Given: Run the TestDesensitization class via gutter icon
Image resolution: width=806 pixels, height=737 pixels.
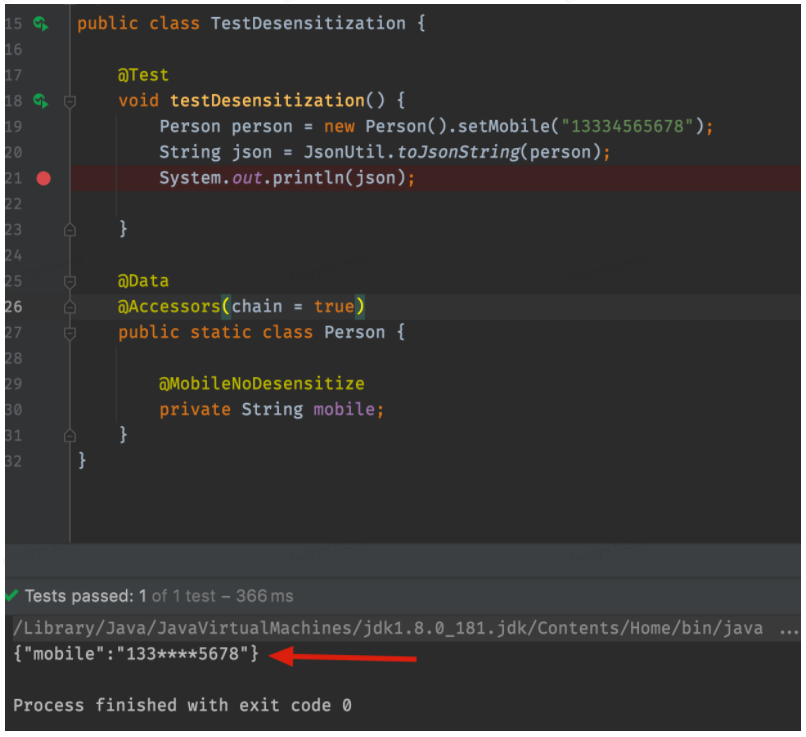Looking at the screenshot, I should pos(41,24).
